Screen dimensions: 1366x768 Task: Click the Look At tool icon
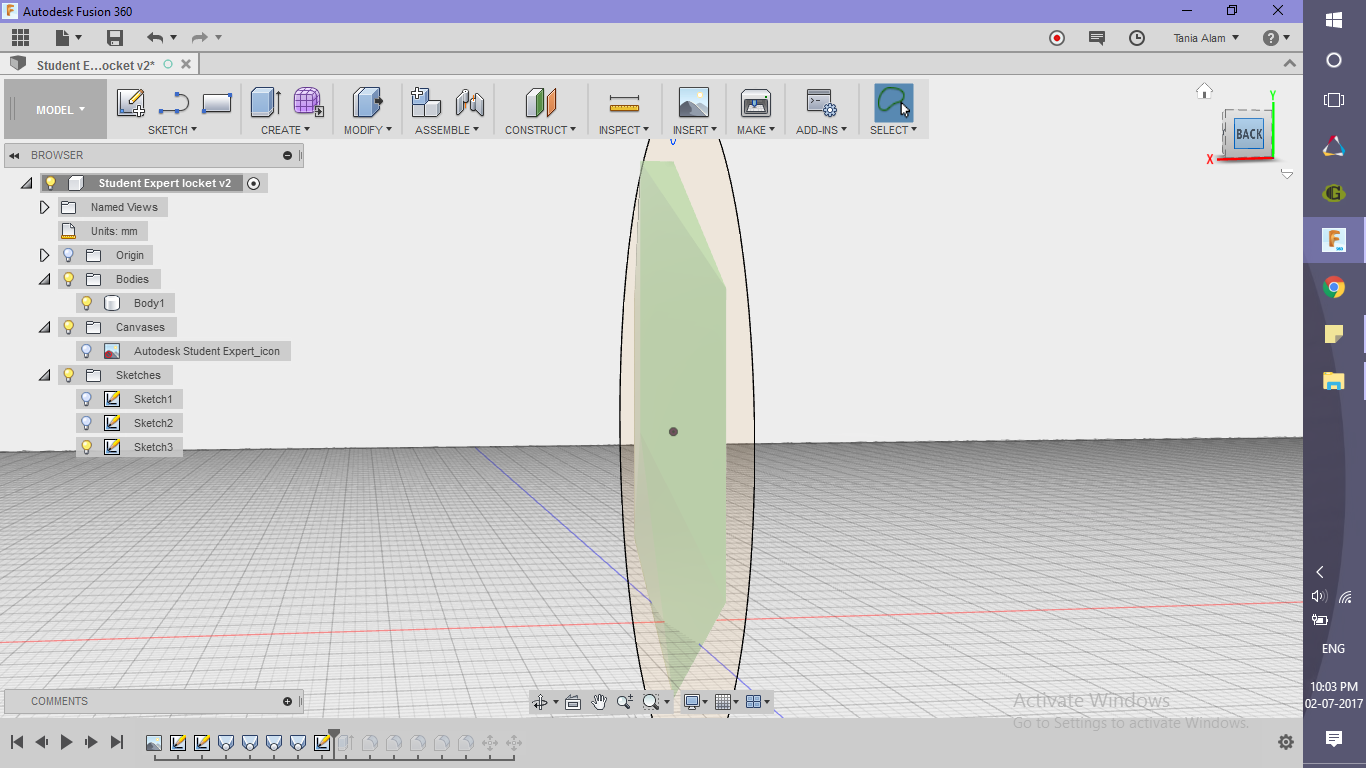click(x=573, y=702)
